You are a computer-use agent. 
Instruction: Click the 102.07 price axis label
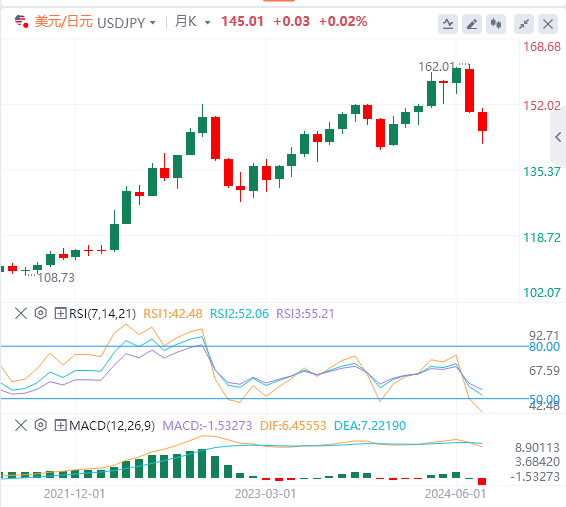pyautogui.click(x=542, y=293)
